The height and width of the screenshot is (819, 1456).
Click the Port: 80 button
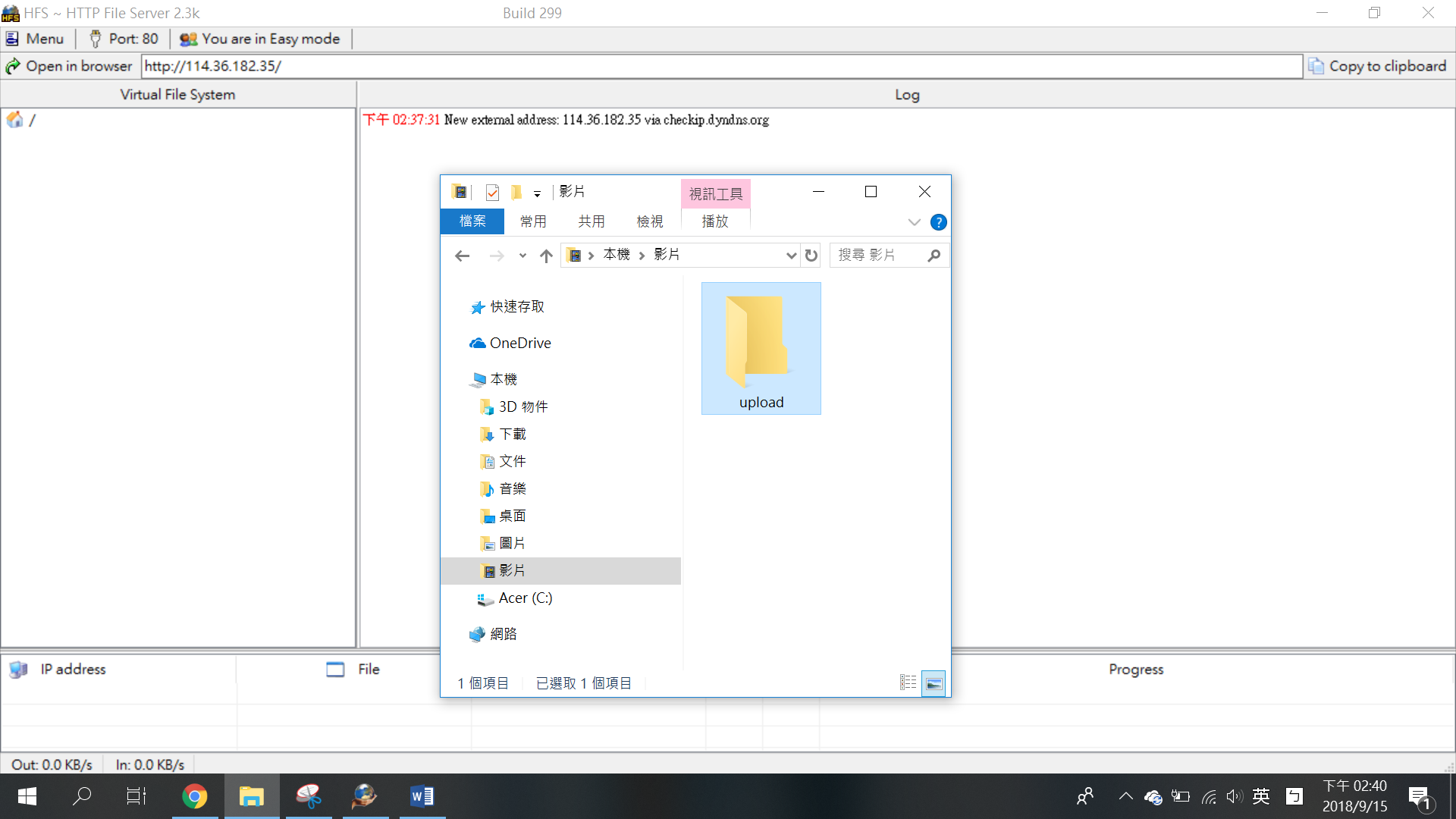pos(124,39)
